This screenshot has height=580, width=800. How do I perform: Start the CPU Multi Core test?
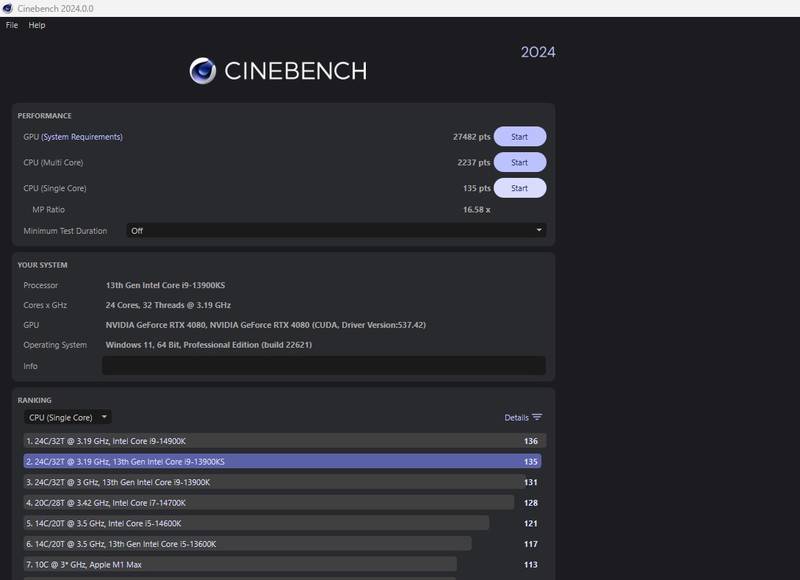pyautogui.click(x=520, y=162)
